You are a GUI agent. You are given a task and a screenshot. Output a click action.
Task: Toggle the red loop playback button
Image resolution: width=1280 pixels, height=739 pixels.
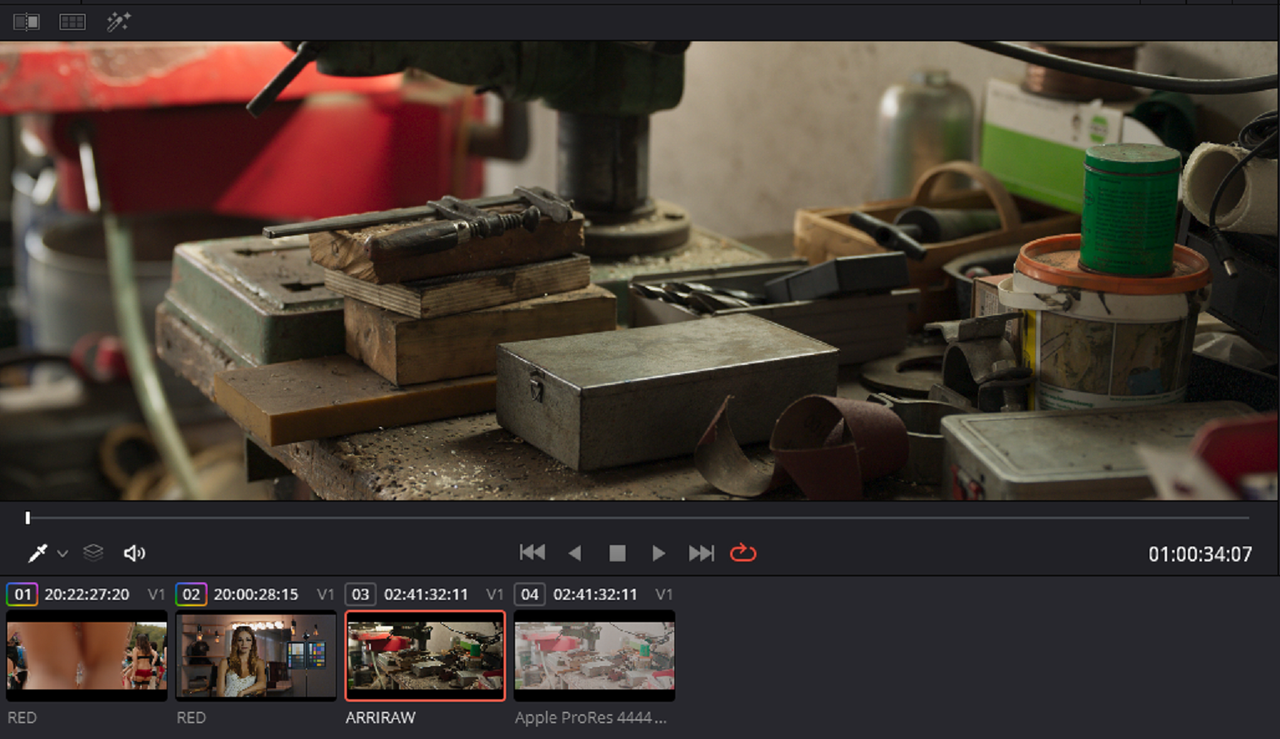743,552
